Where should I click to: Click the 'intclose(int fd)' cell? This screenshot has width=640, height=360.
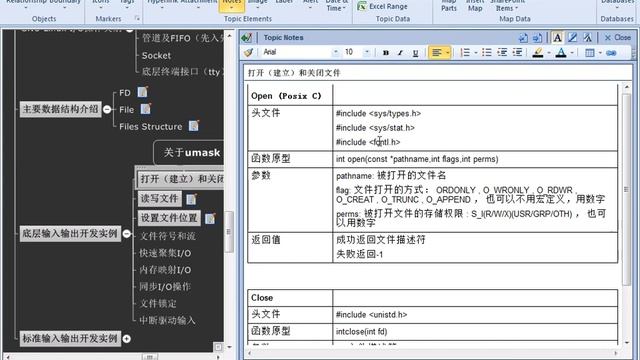[475, 331]
